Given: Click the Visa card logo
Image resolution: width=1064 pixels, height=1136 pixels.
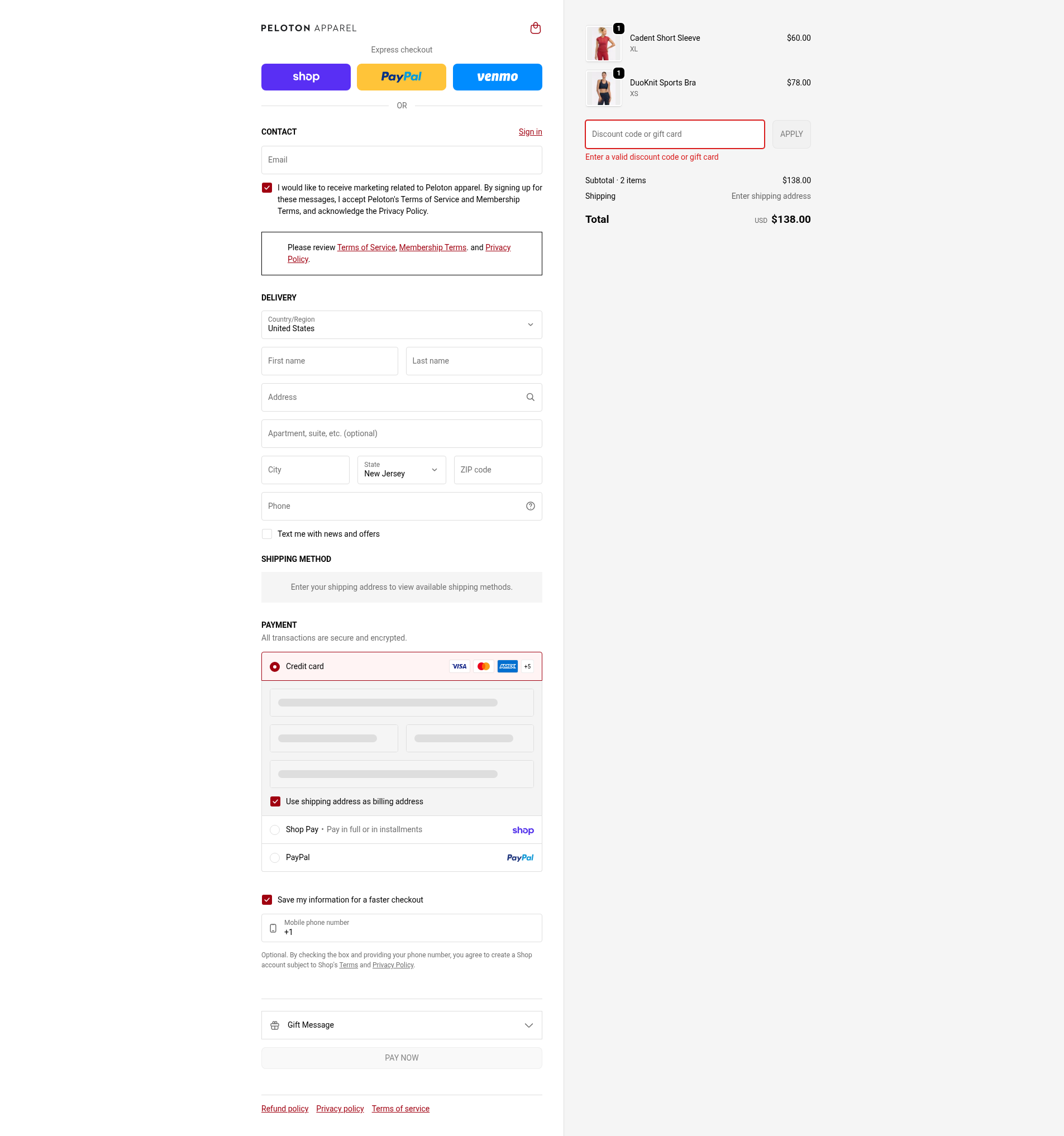Looking at the screenshot, I should pos(459,666).
